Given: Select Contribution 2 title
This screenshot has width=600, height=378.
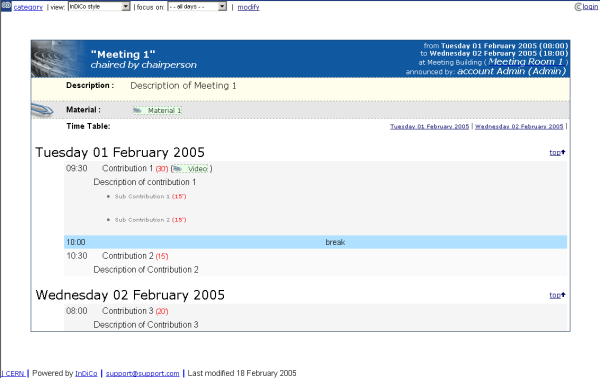Looking at the screenshot, I should click(x=127, y=256).
